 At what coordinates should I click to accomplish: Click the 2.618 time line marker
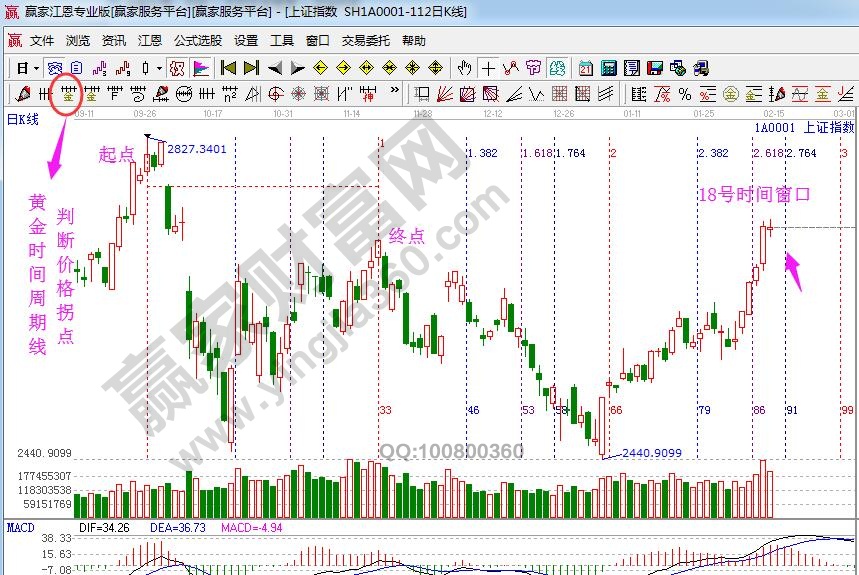[x=766, y=153]
